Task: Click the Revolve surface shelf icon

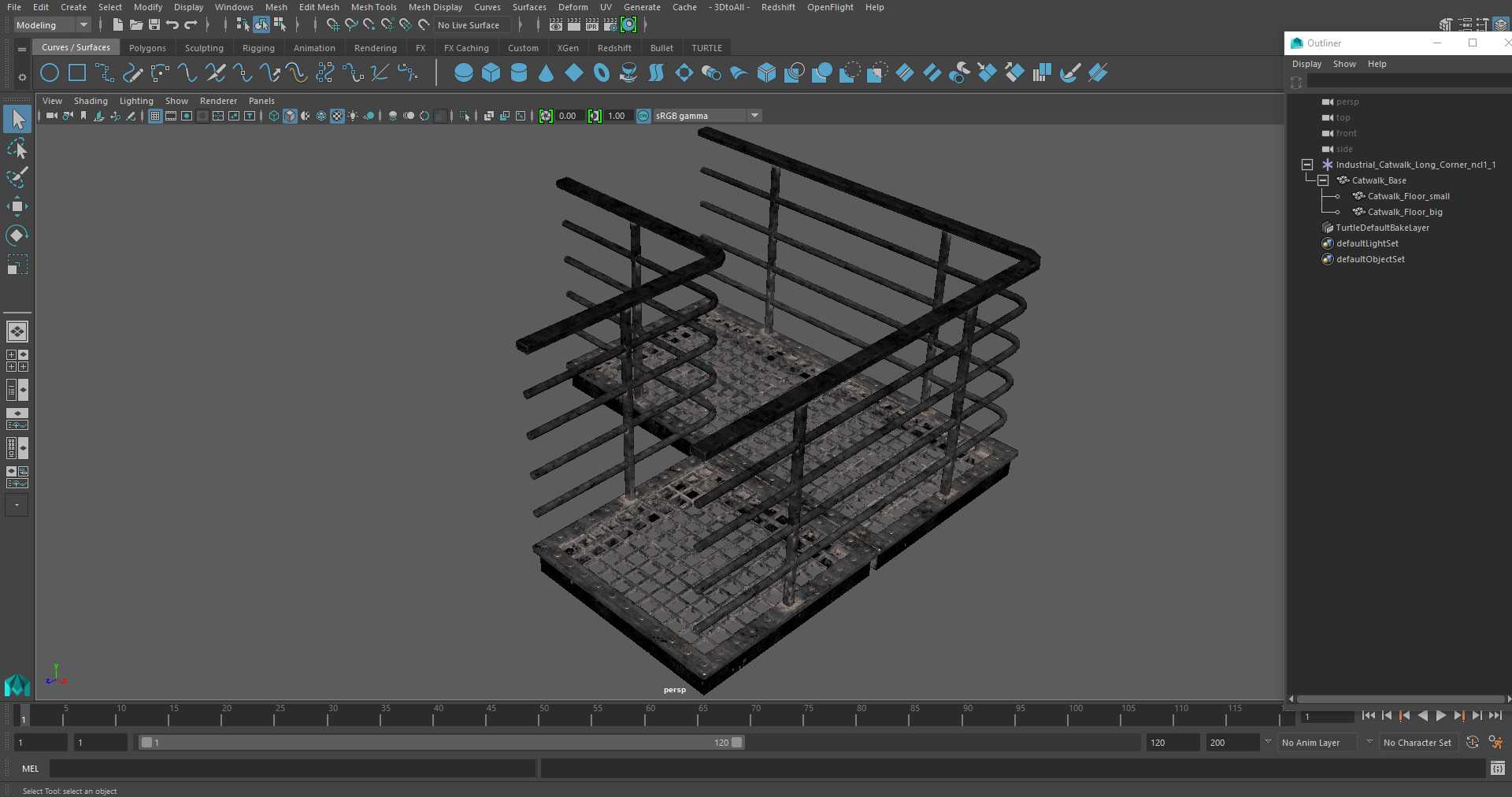Action: [x=628, y=73]
